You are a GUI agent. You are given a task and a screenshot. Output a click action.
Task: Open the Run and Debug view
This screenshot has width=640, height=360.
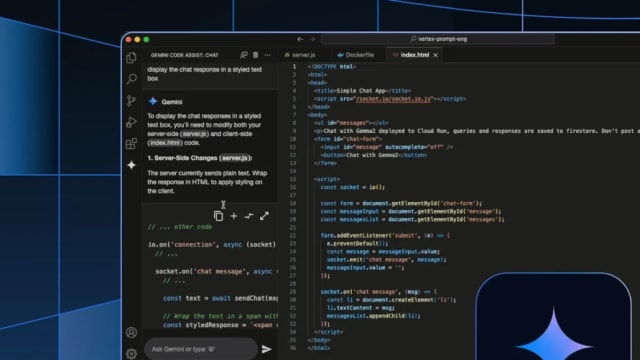[x=131, y=122]
